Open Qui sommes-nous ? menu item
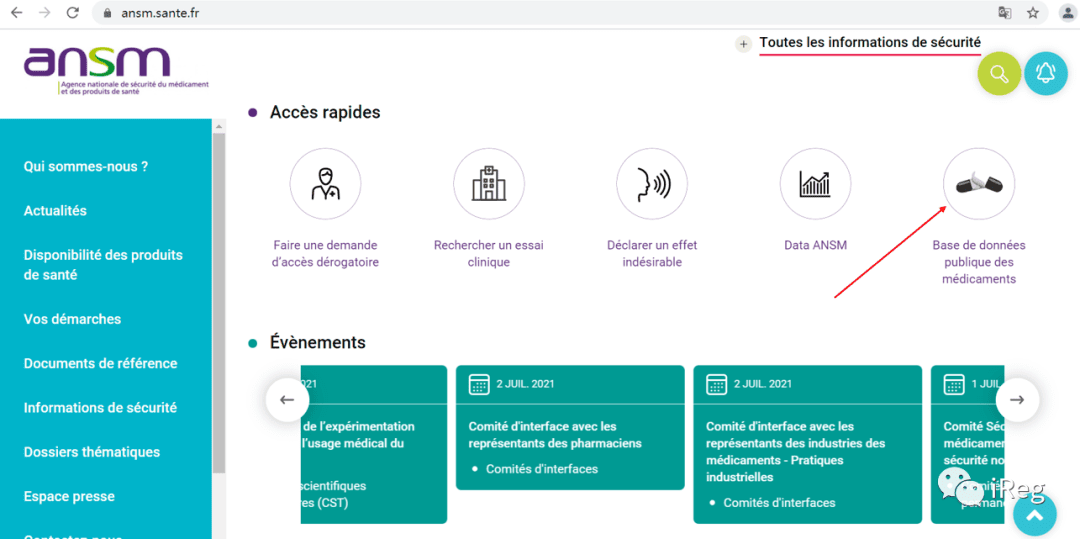This screenshot has width=1080, height=539. click(x=86, y=167)
